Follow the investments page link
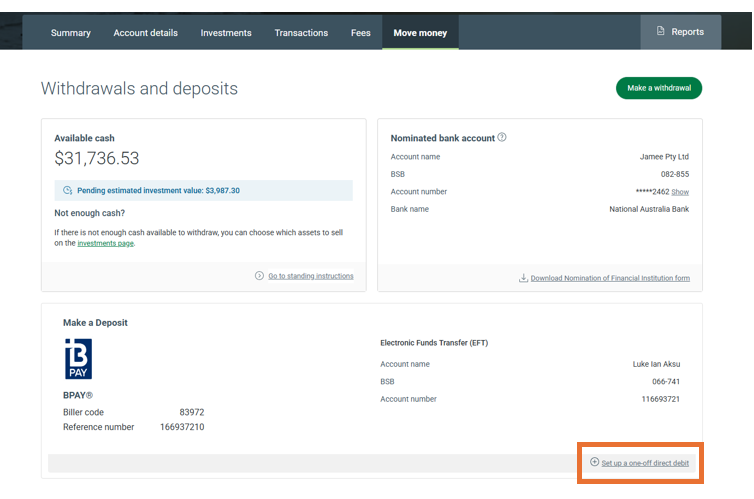Screen dimensions: 754x499 [x=105, y=243]
